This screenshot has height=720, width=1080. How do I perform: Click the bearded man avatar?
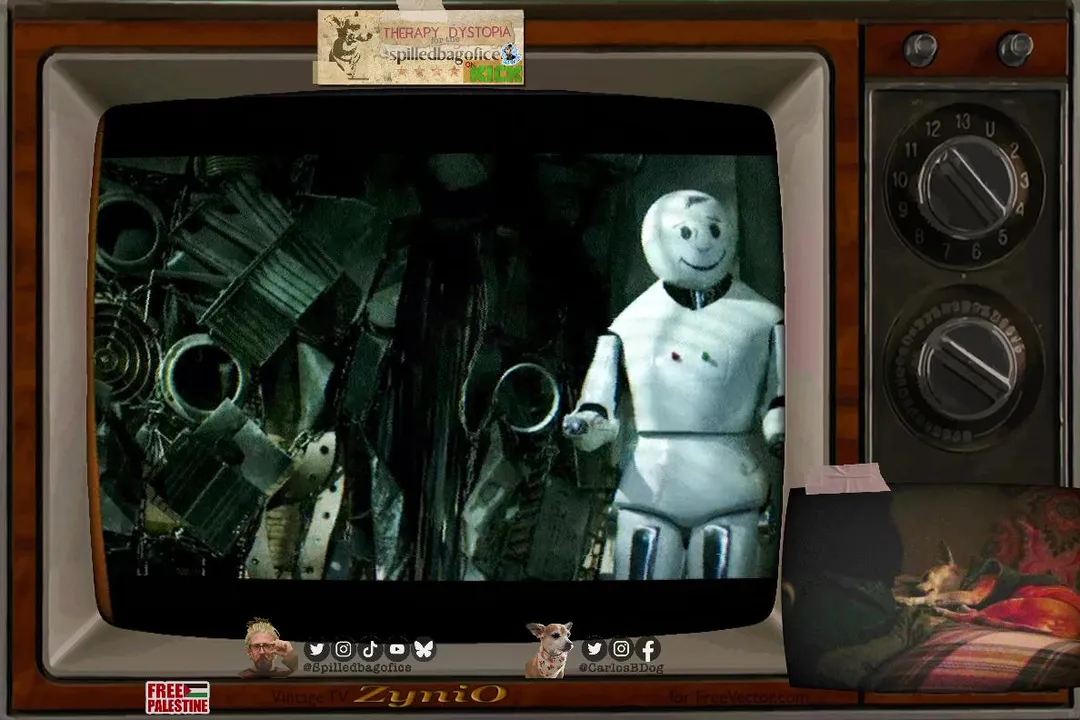pos(269,647)
